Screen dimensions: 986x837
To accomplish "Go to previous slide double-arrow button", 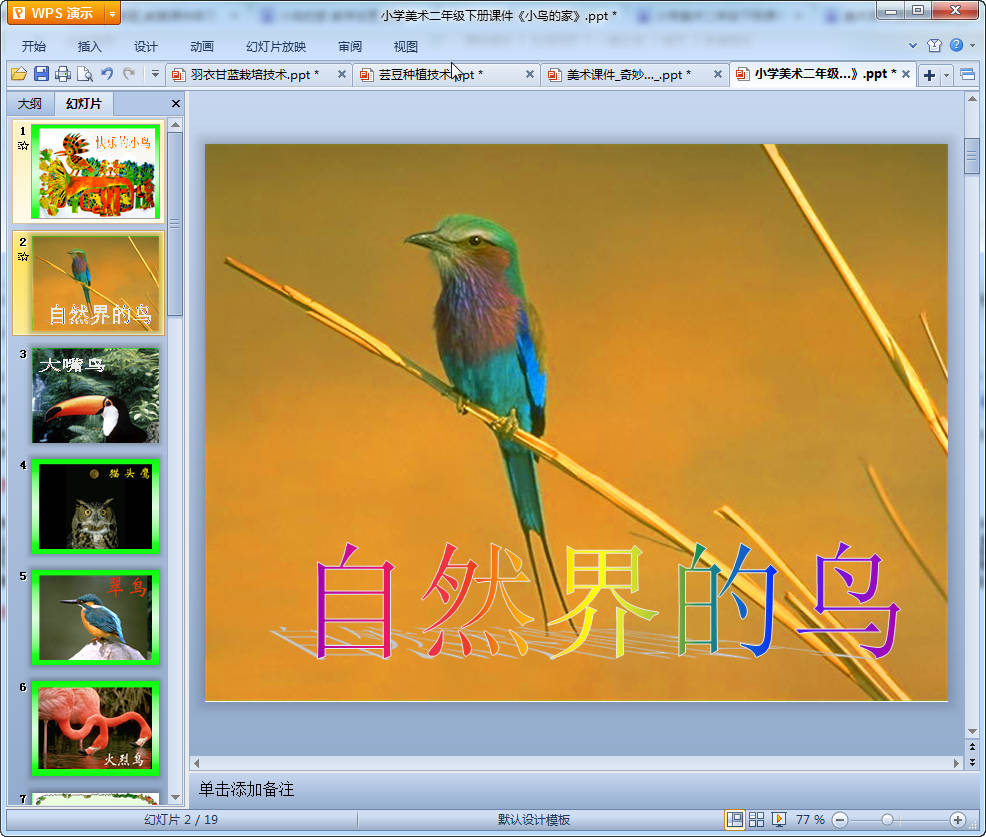I will (x=972, y=747).
